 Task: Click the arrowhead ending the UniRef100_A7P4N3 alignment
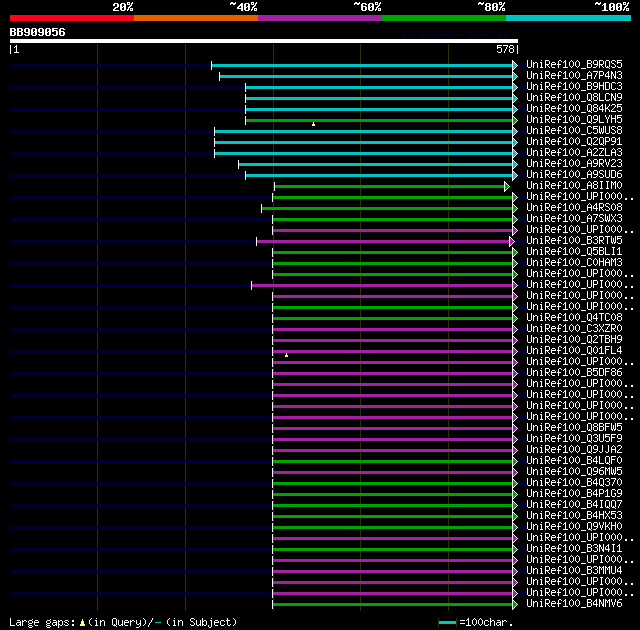[x=515, y=76]
